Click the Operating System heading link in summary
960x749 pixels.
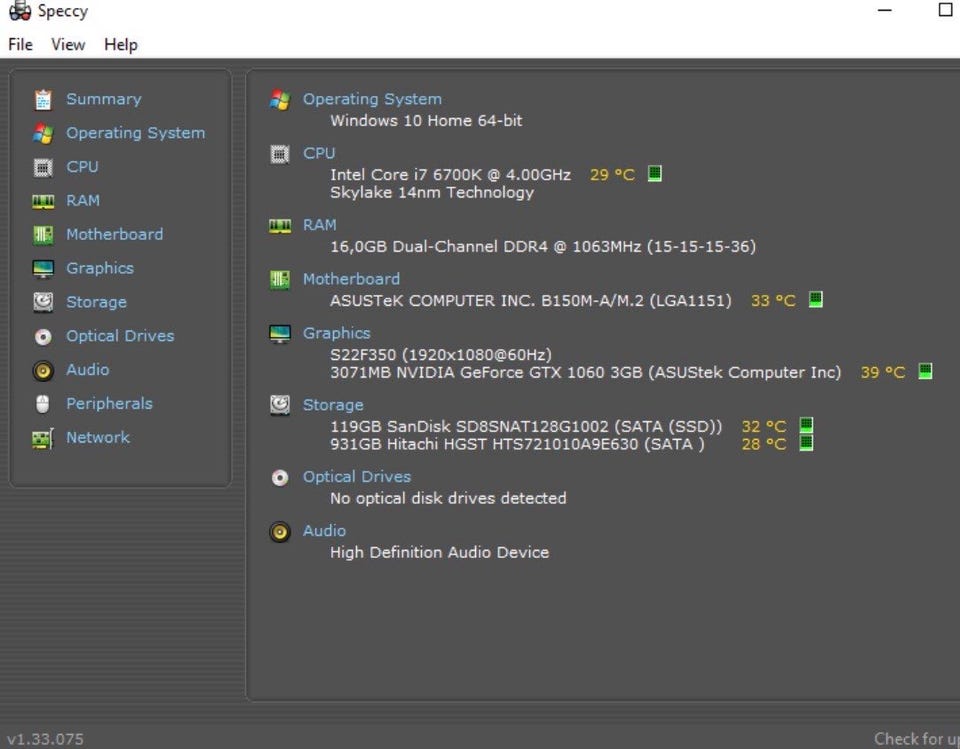(x=372, y=99)
